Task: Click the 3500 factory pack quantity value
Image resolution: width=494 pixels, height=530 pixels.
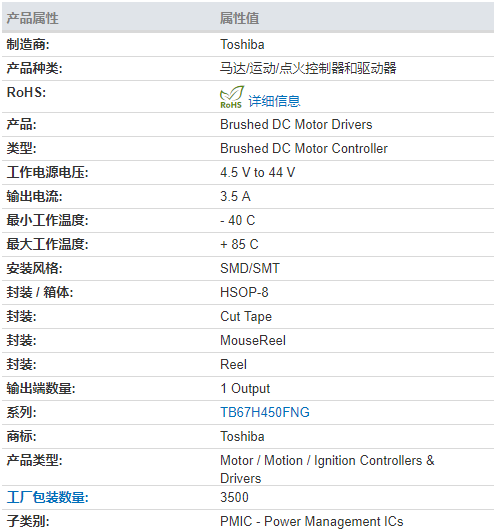Action: pos(234,498)
